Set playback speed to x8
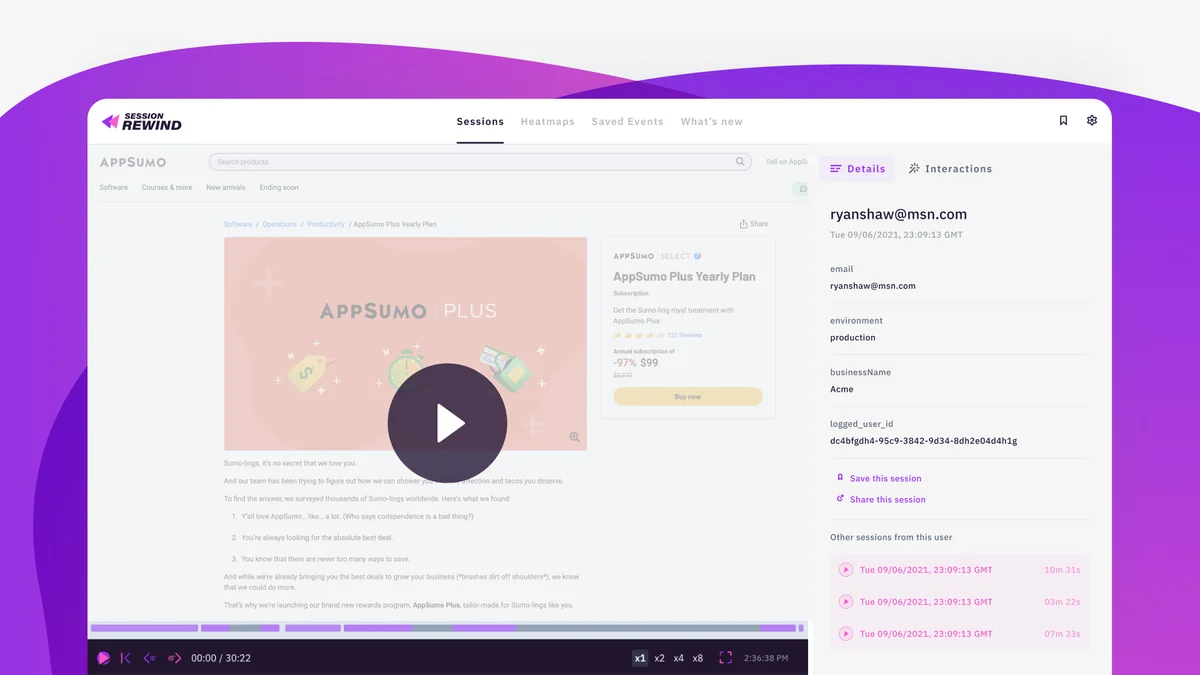This screenshot has height=675, width=1200. click(x=698, y=658)
